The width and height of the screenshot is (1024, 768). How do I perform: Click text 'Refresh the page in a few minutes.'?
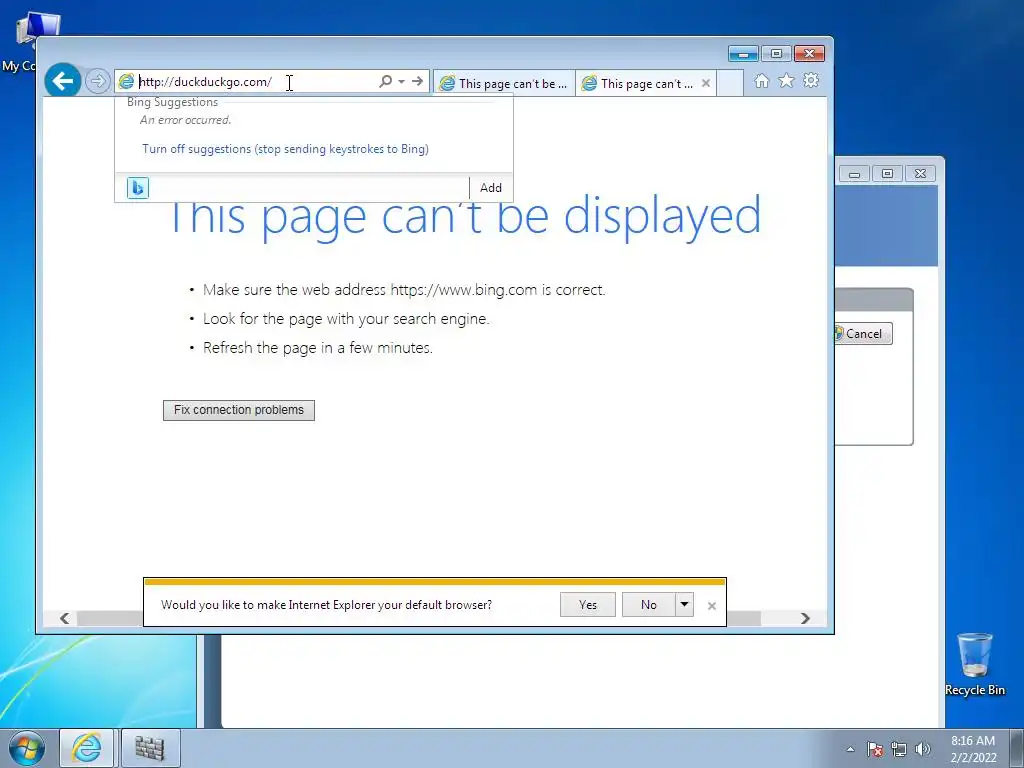coord(318,348)
